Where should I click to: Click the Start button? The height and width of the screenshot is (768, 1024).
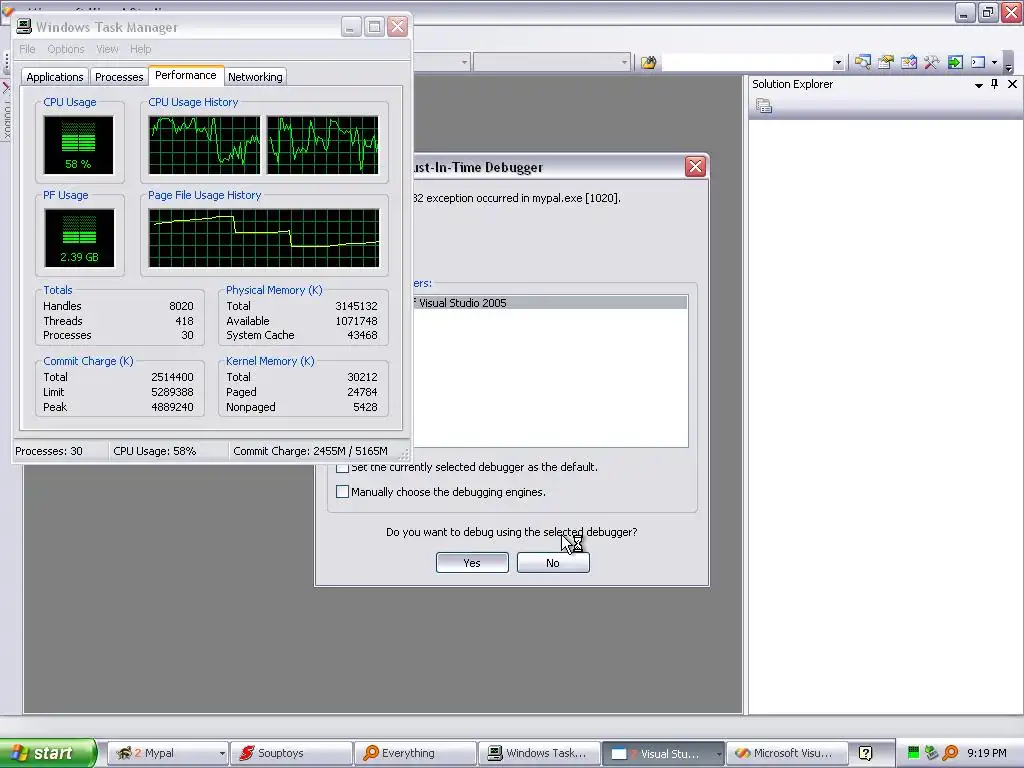[48, 753]
